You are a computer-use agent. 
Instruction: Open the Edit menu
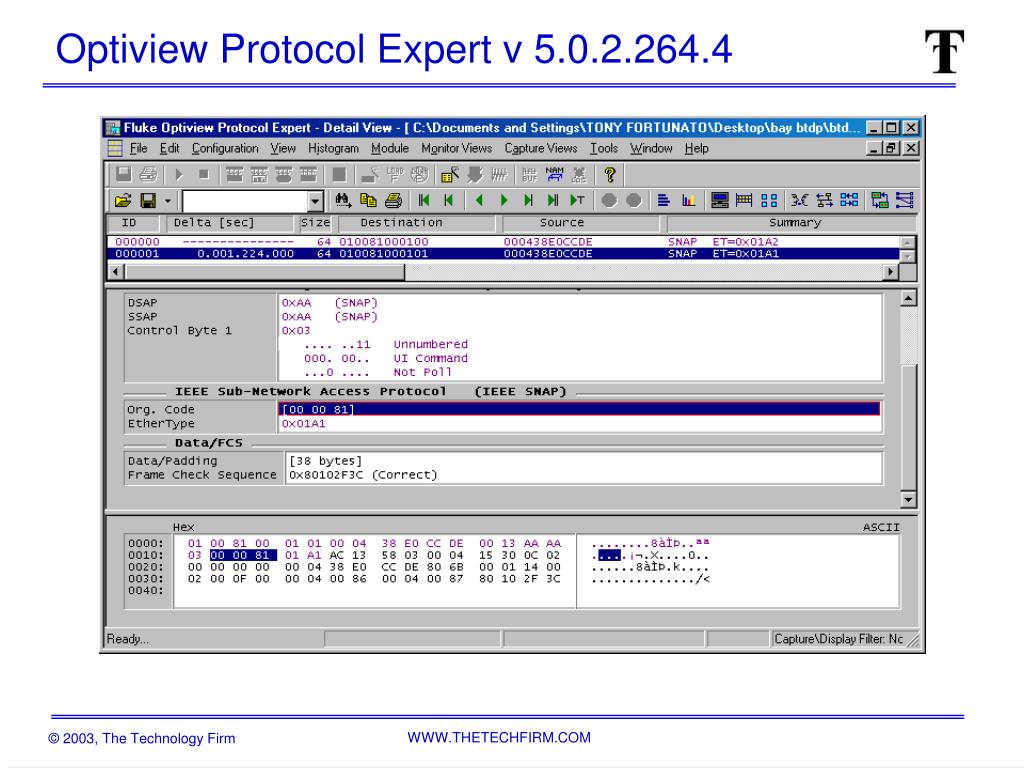click(x=170, y=148)
